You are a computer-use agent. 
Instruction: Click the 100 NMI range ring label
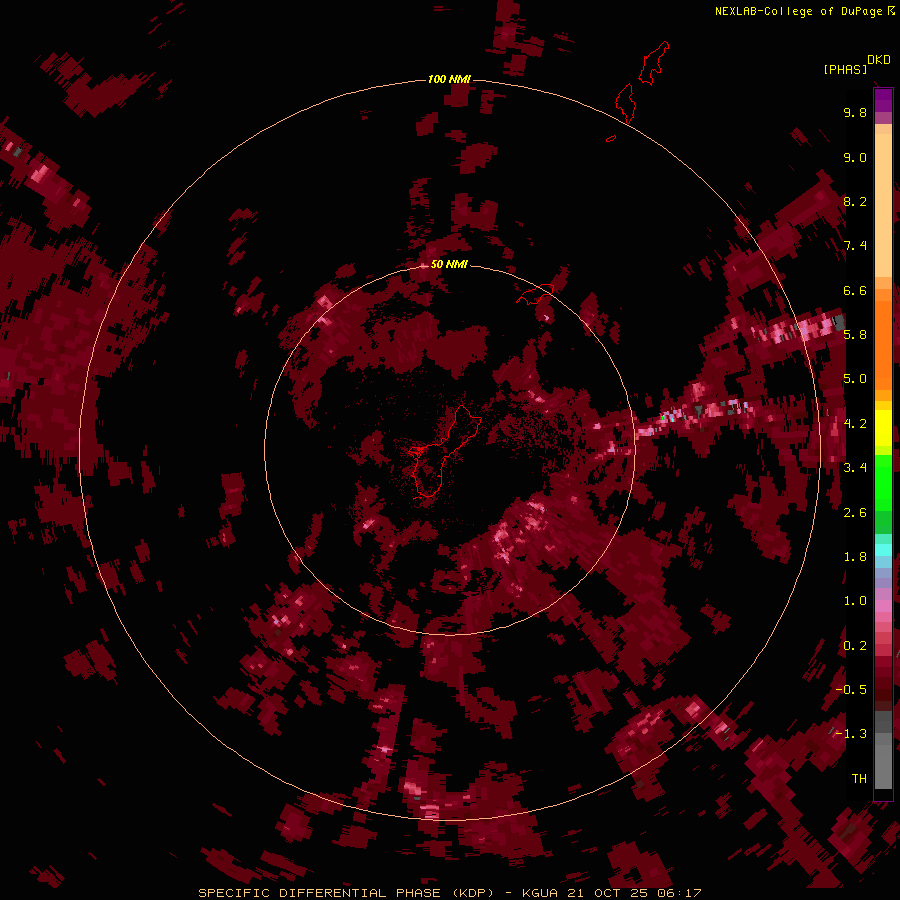tap(449, 79)
